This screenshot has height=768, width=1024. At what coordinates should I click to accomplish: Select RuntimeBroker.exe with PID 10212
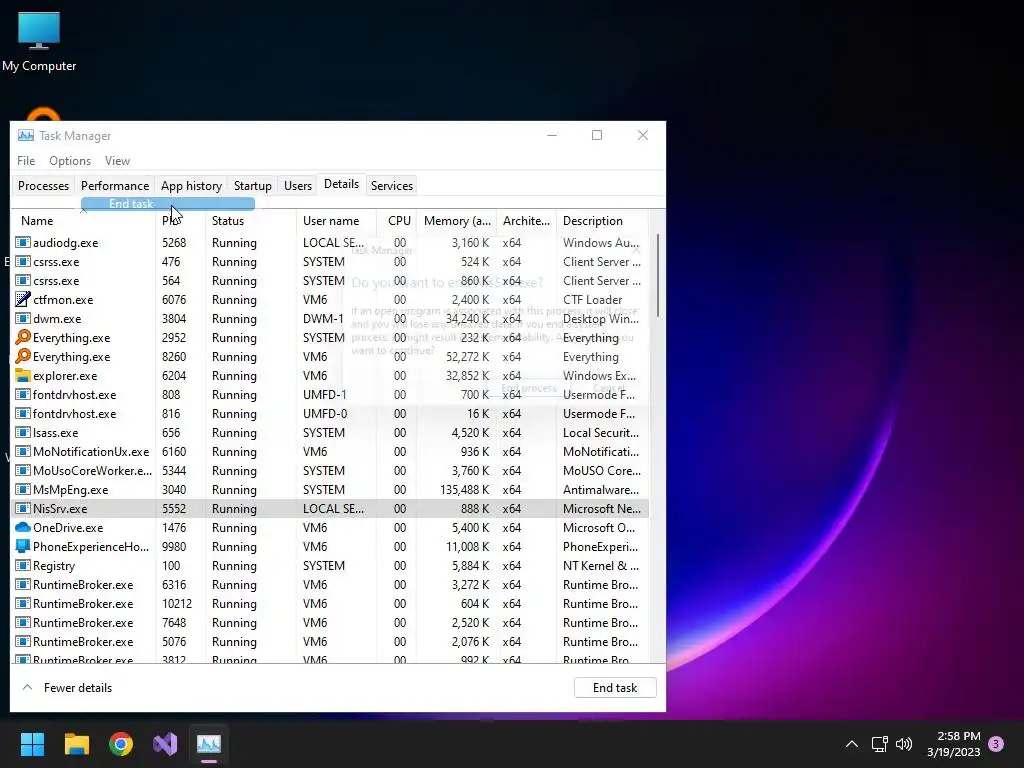330,604
